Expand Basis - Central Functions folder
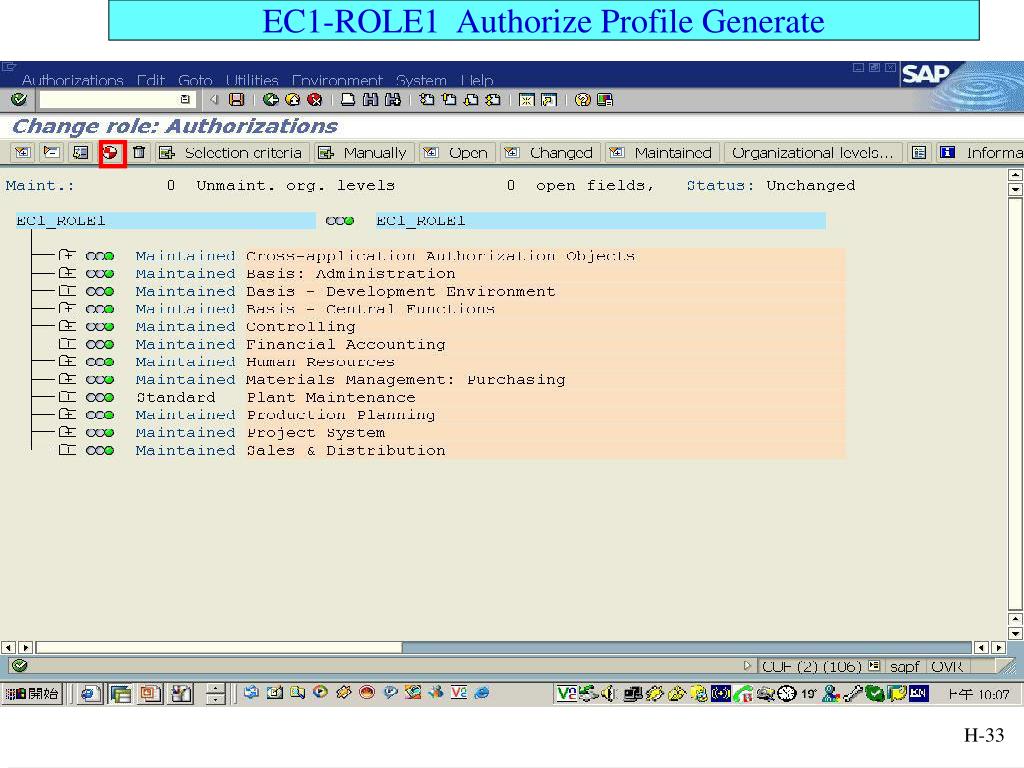1024x768 pixels. click(67, 308)
